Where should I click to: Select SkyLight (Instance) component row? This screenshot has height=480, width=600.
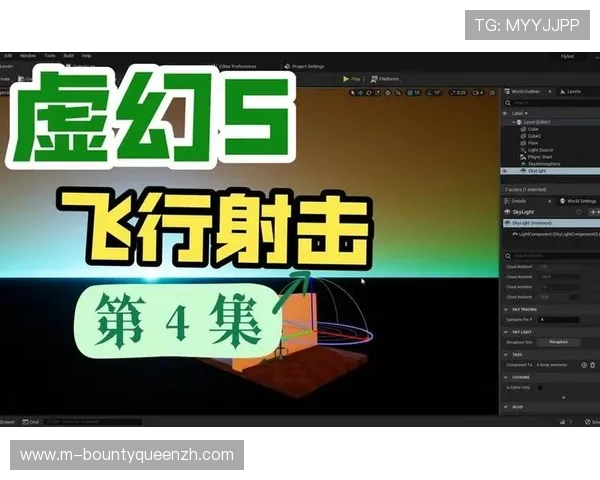(x=551, y=223)
